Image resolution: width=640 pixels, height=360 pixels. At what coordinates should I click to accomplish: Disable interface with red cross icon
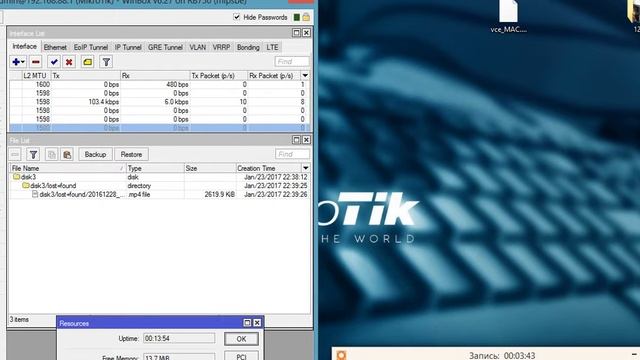tap(69, 62)
